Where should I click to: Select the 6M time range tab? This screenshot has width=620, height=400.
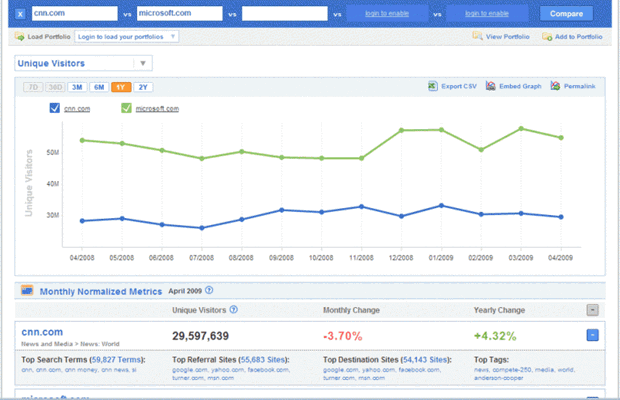pos(99,87)
